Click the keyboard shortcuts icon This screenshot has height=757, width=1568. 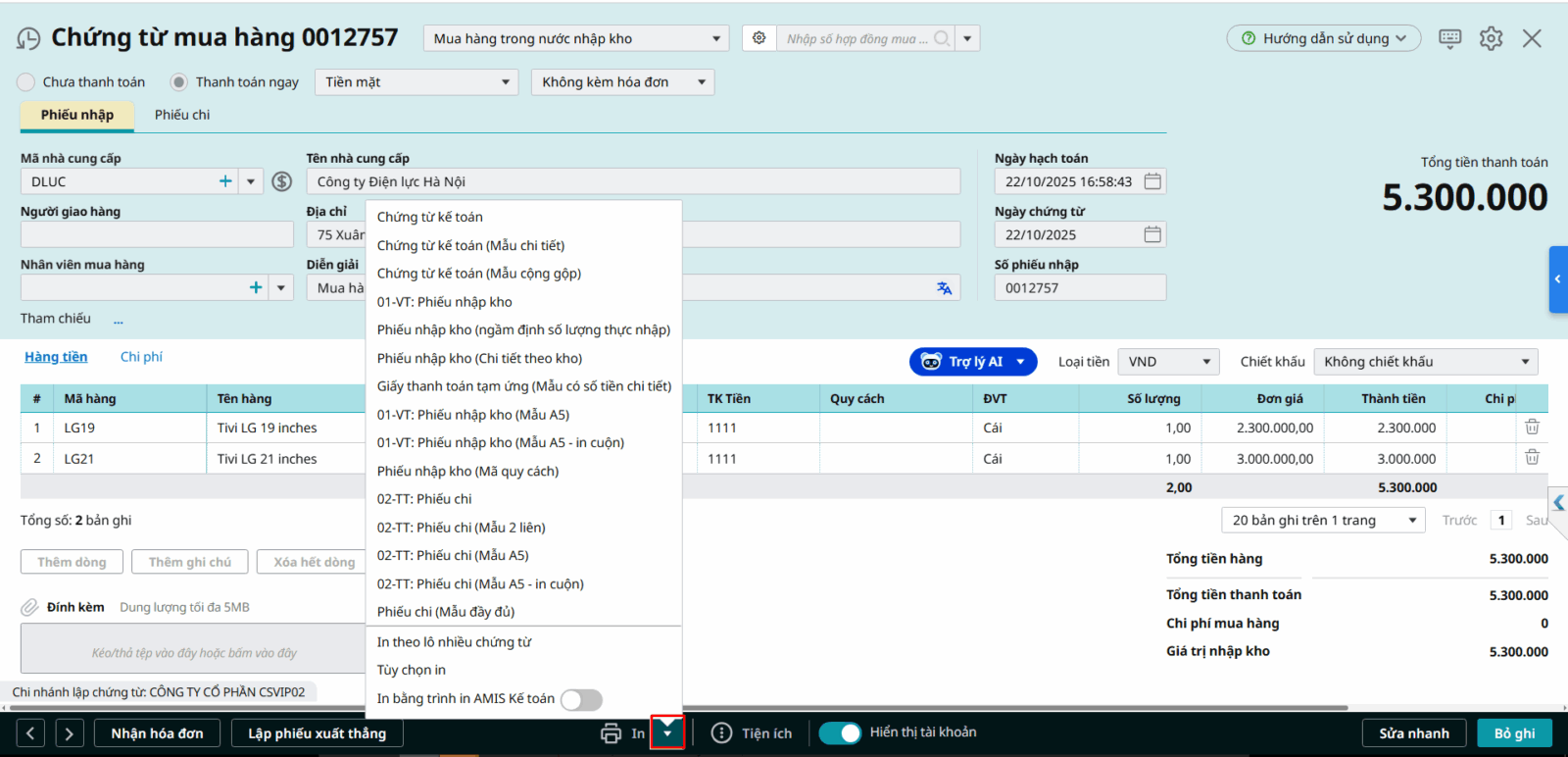[1449, 38]
